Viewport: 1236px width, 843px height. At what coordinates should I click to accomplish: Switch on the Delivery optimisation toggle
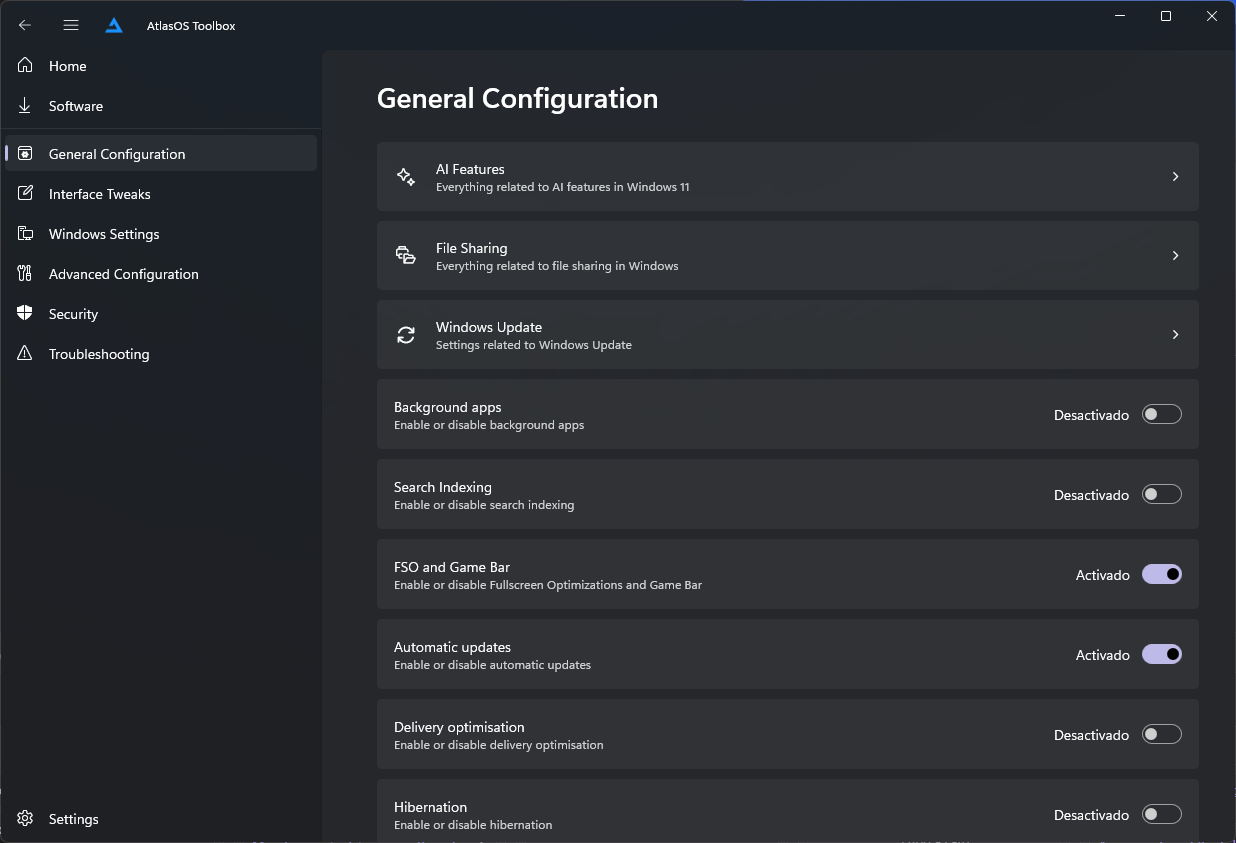click(x=1161, y=734)
